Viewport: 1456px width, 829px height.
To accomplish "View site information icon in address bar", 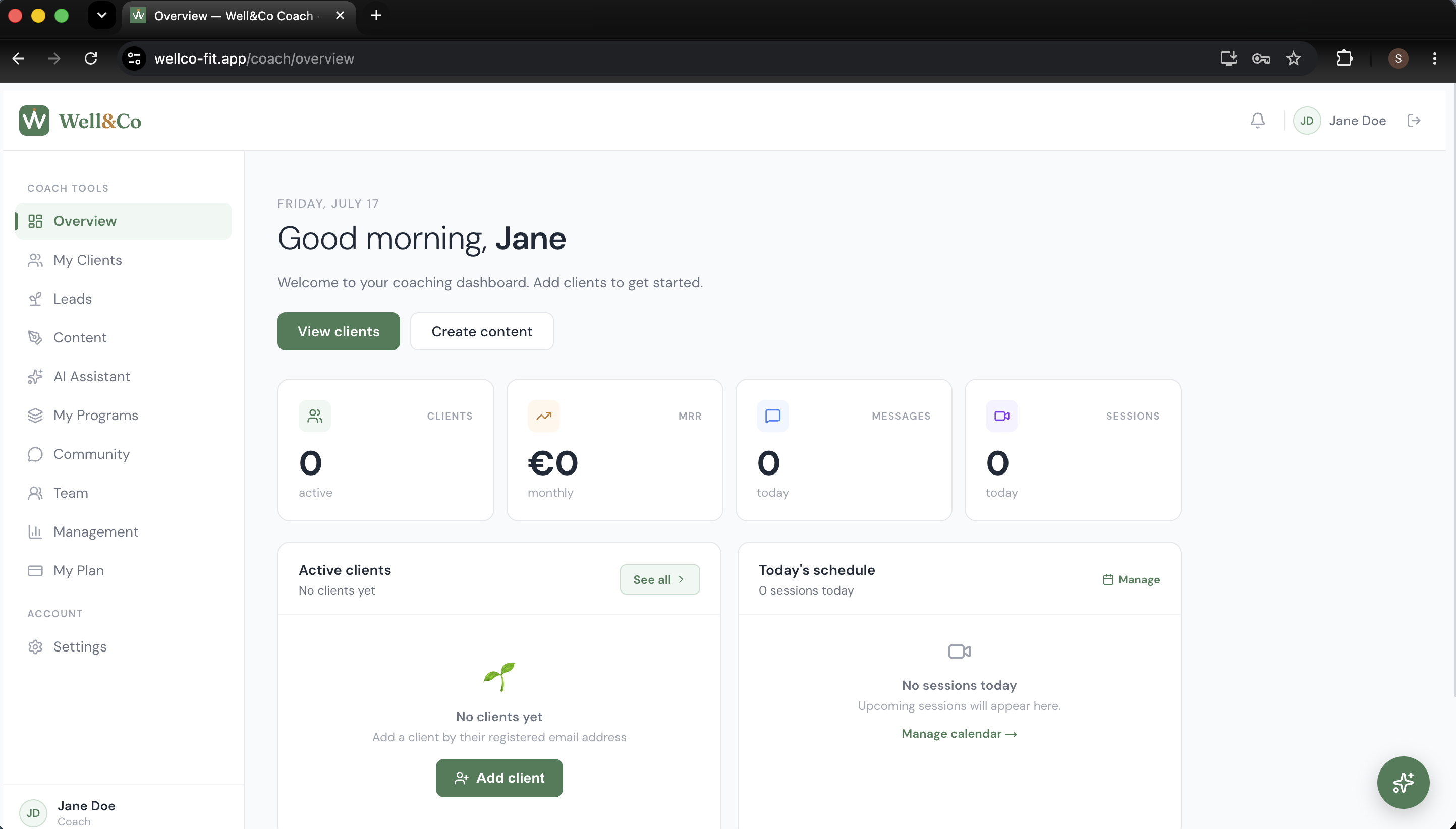I will 134,58.
